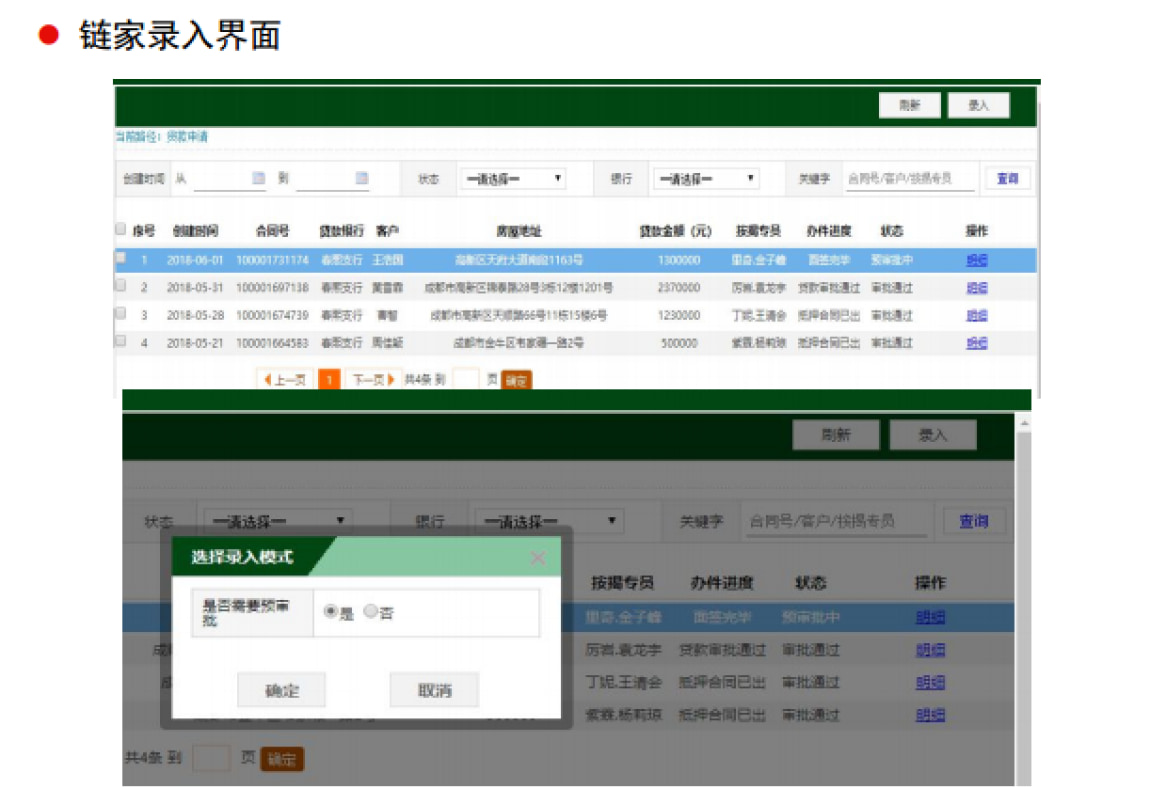
Task: Confirm the dialog with the 确定 button
Action: click(x=282, y=690)
